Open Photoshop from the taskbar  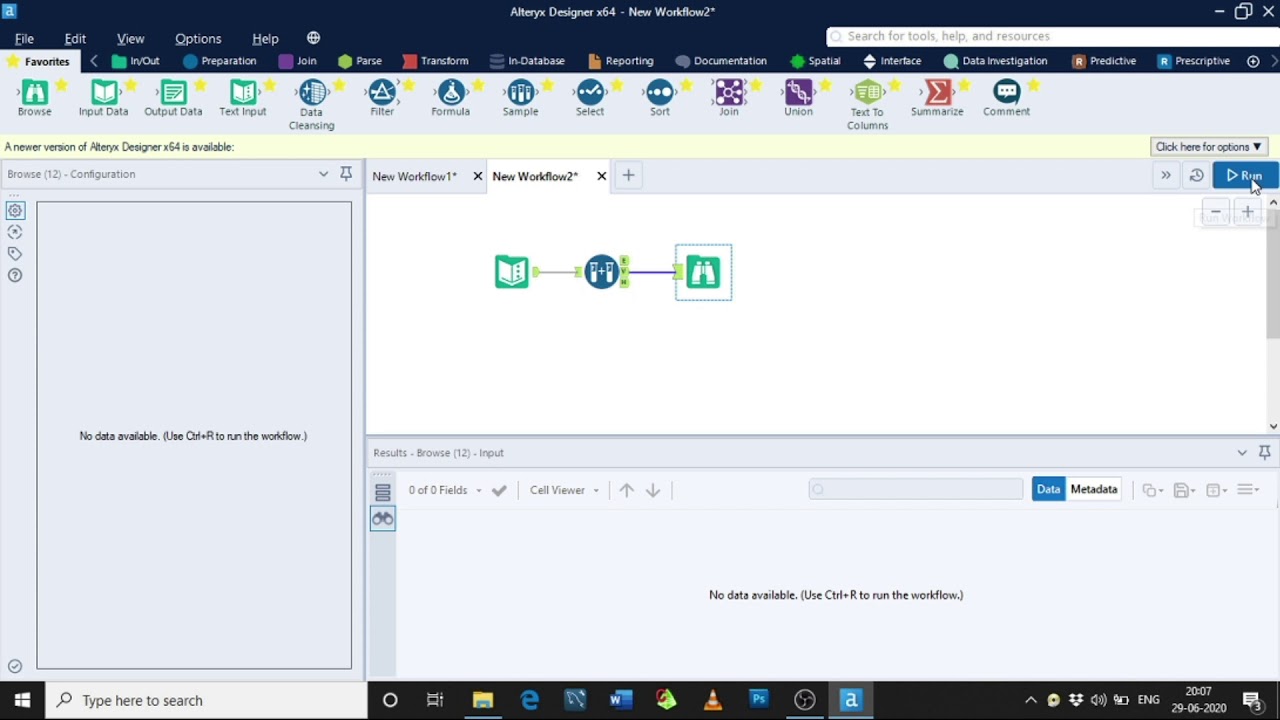pyautogui.click(x=759, y=700)
